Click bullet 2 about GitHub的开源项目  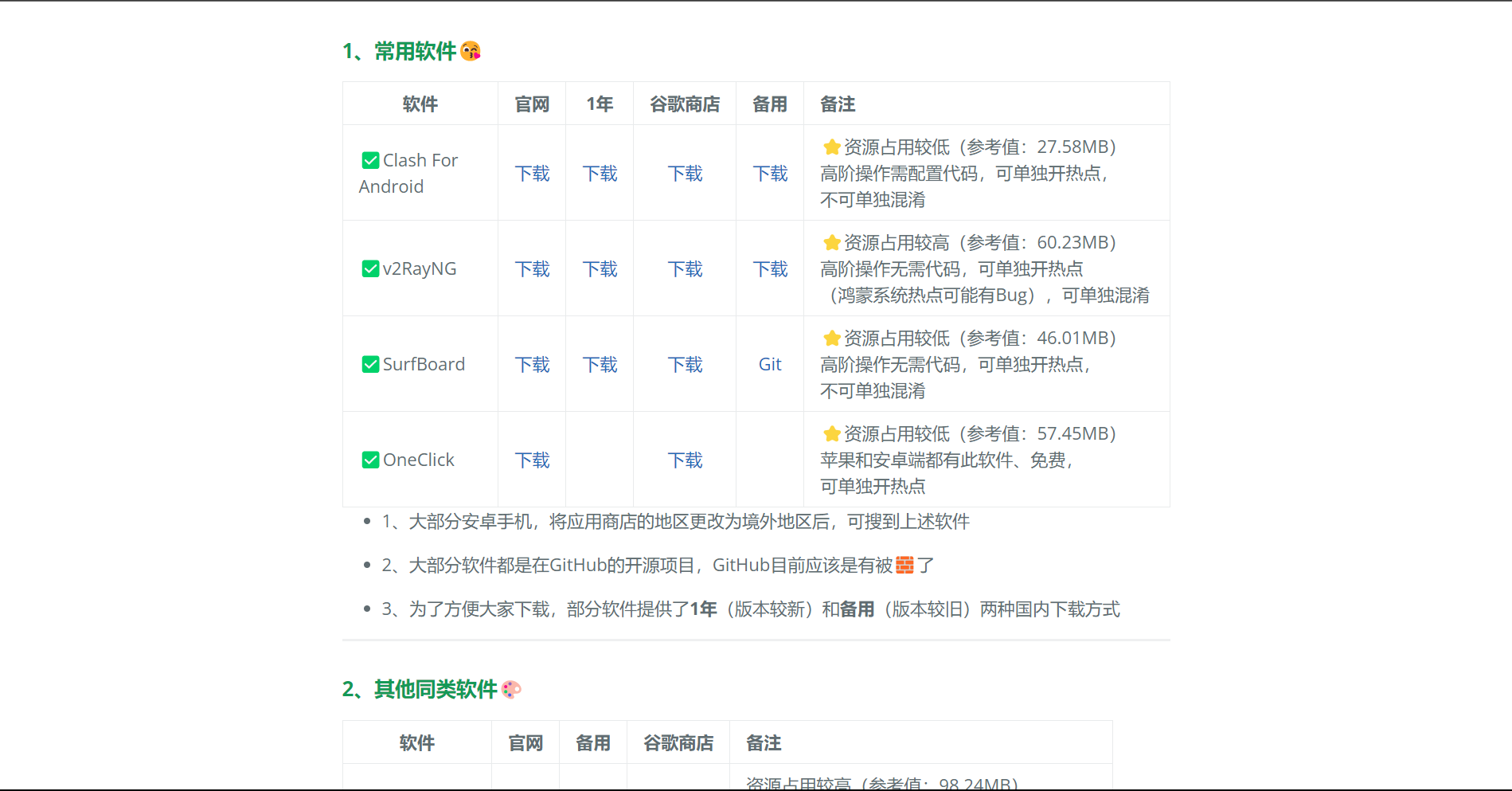658,565
